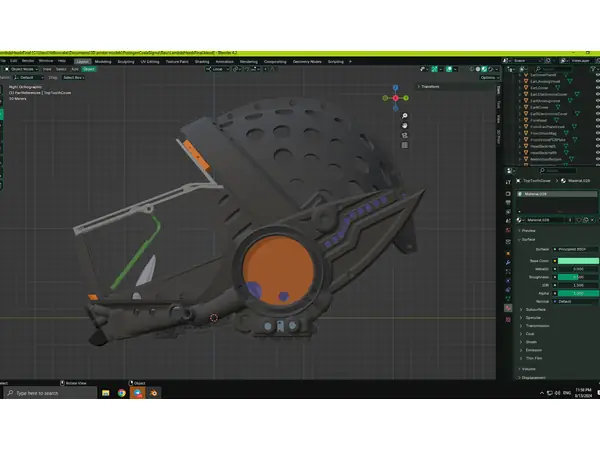Open the Texture properties tab icon
Image resolution: width=600 pixels, height=450 pixels.
pos(508,319)
